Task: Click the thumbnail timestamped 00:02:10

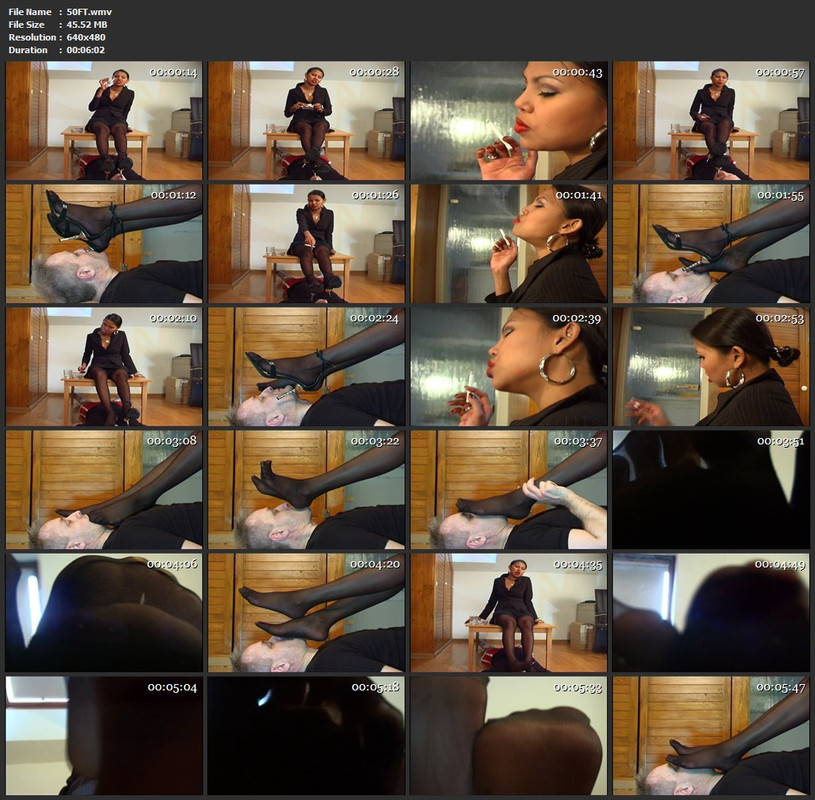Action: [x=104, y=367]
